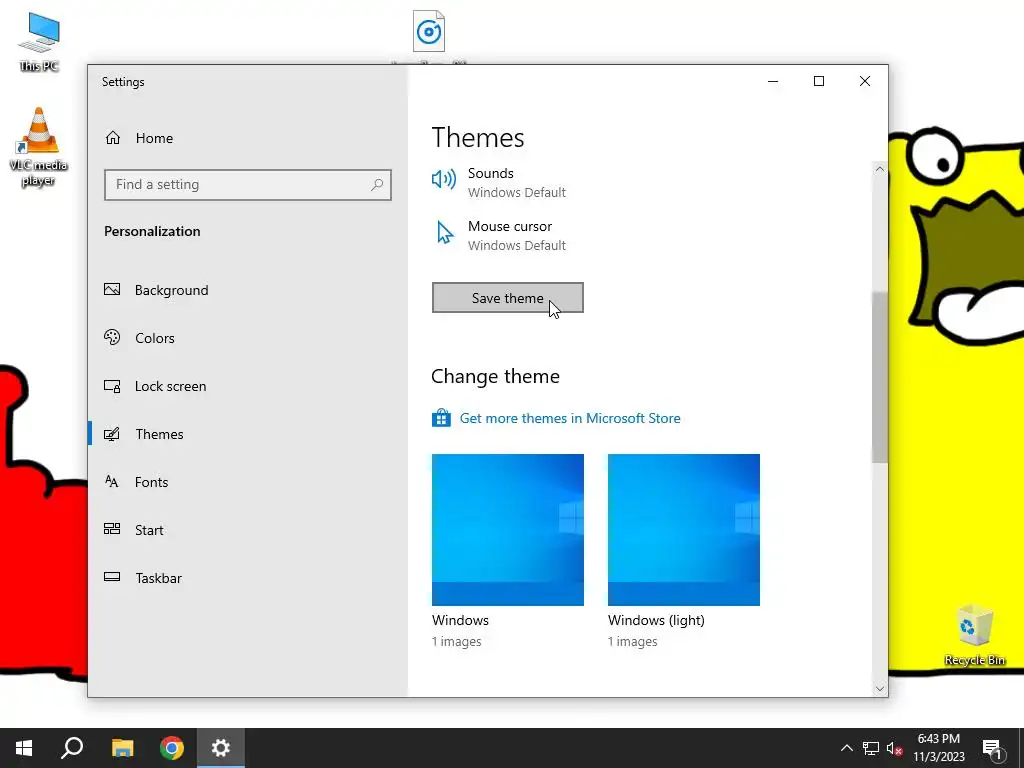The width and height of the screenshot is (1024, 768).
Task: Click Settings gear on taskbar
Action: [x=221, y=748]
